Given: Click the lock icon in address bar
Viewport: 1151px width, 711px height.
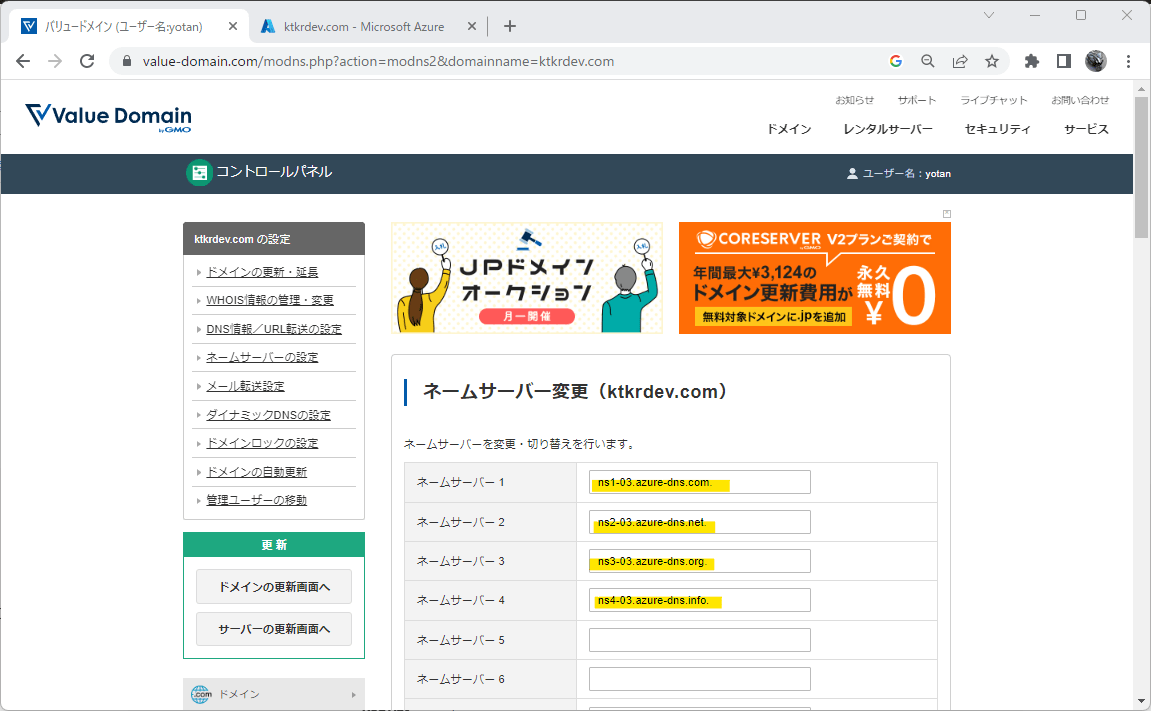Looking at the screenshot, I should click(126, 61).
